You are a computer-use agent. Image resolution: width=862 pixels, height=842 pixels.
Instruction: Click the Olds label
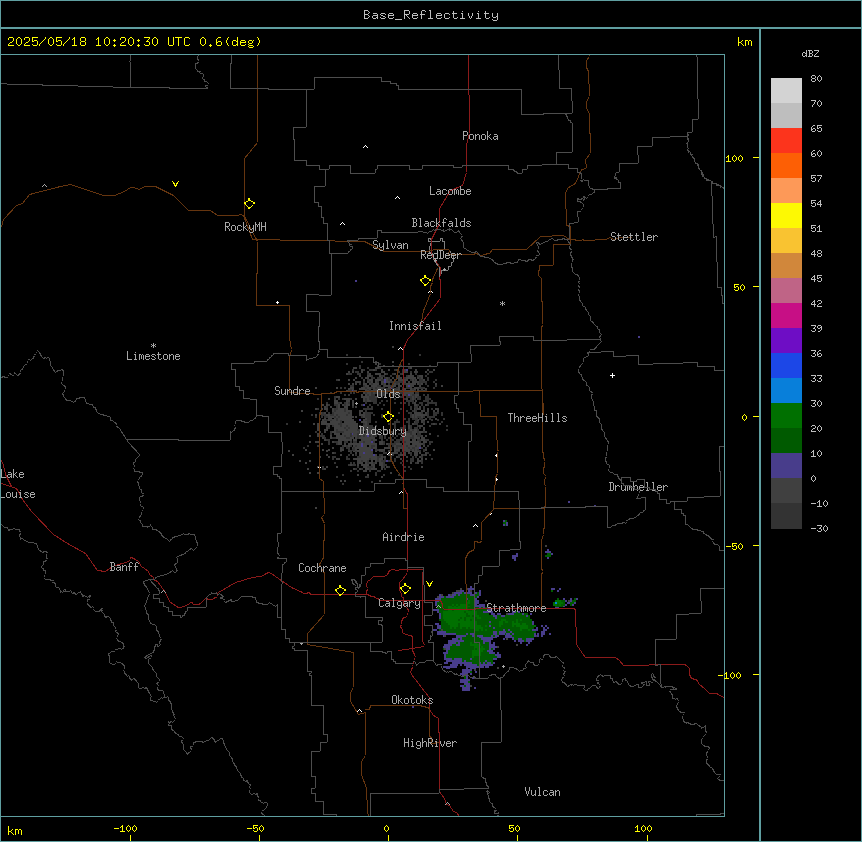coord(388,394)
